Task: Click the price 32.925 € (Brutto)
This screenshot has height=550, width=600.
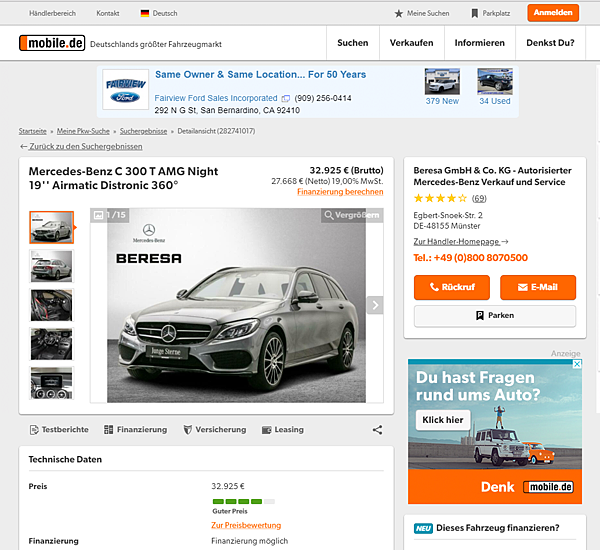Action: (346, 171)
